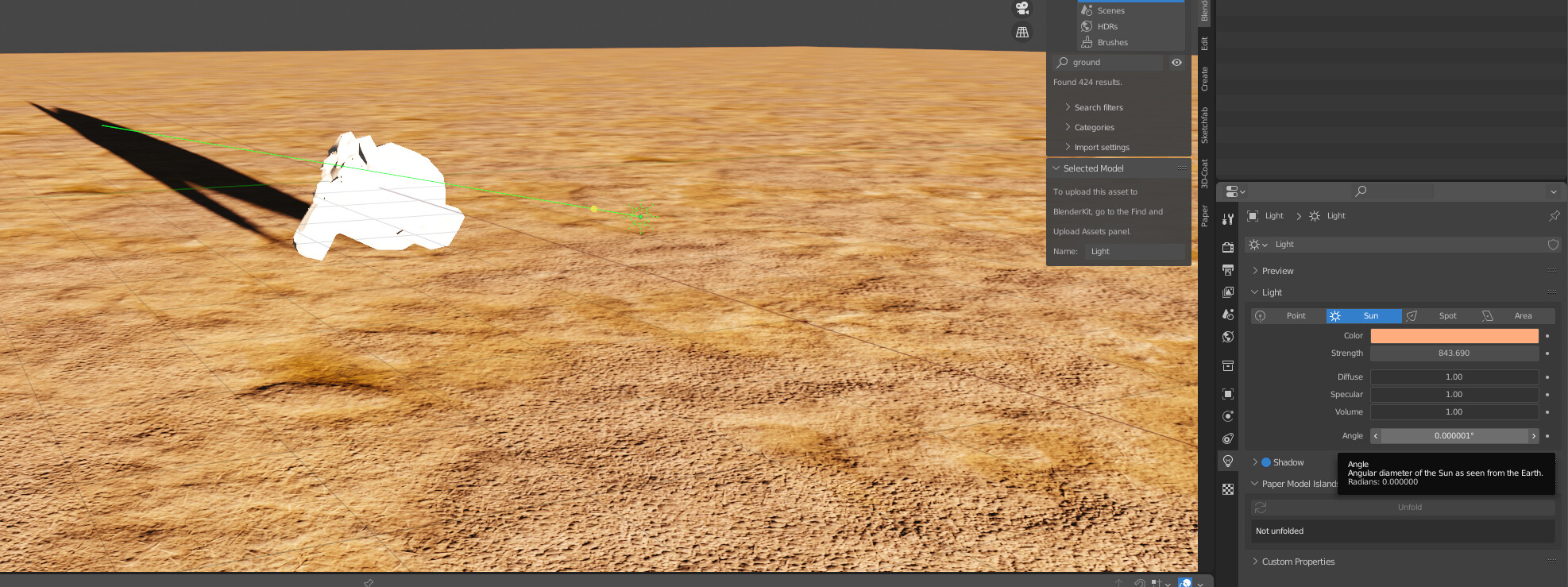Switch perspective/orthographic with grid icon
1568x587 pixels.
click(1022, 32)
